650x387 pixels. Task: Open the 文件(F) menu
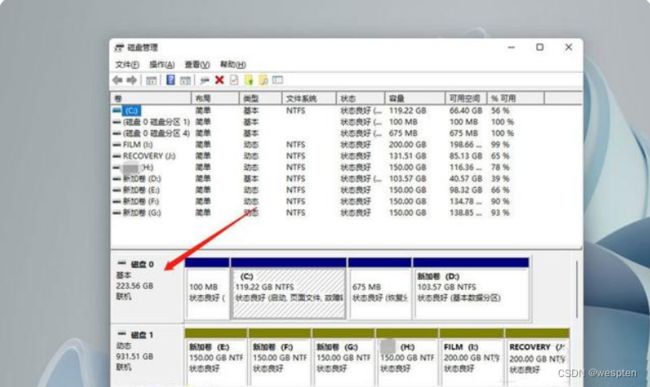[127, 65]
